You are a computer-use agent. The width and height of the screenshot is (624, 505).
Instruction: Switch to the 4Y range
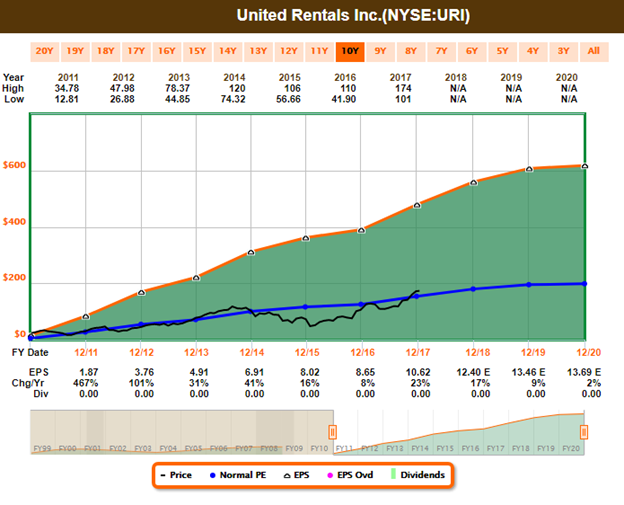[533, 51]
